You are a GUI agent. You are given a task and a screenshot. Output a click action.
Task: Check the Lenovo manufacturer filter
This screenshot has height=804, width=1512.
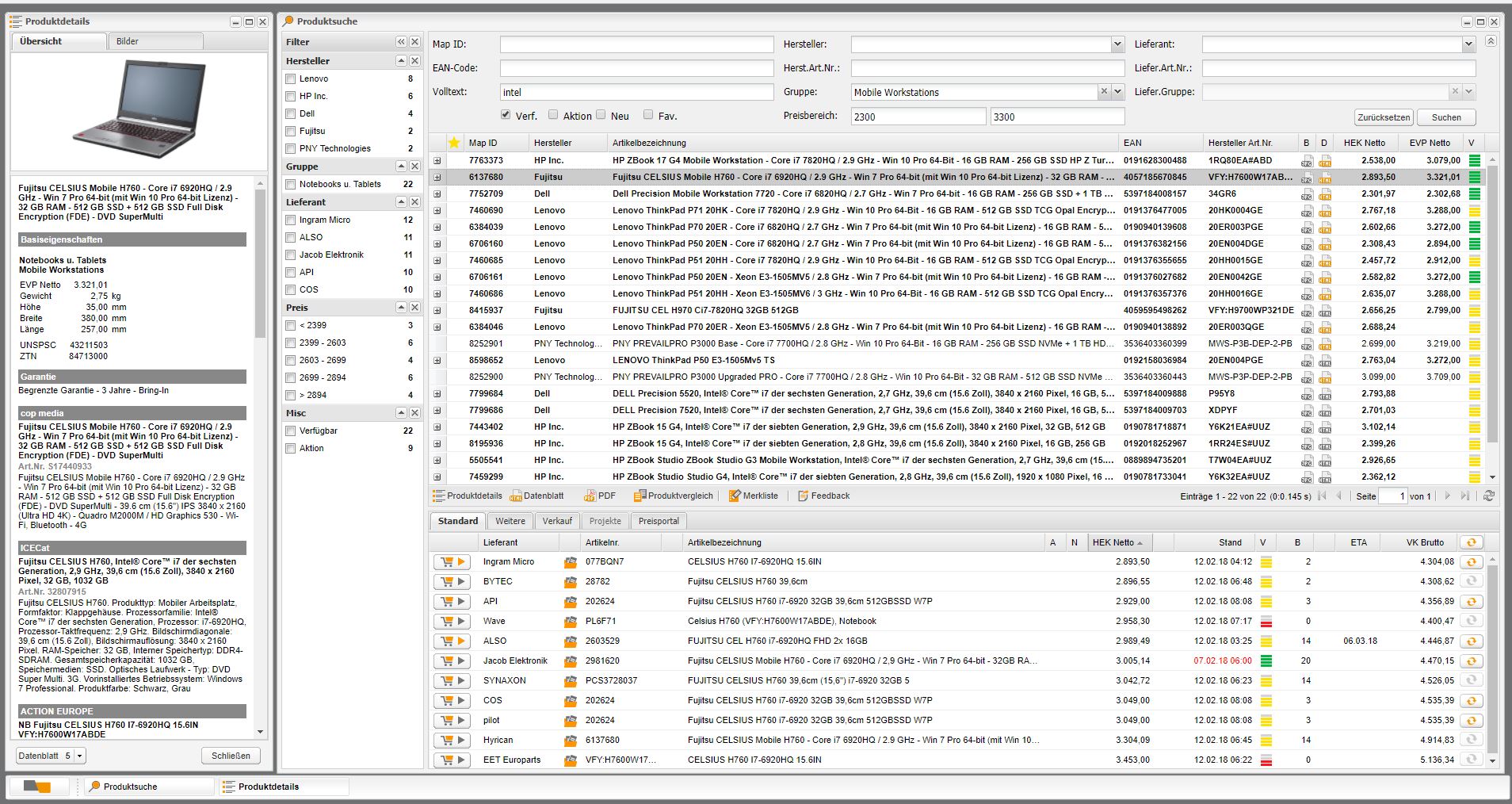click(x=291, y=79)
